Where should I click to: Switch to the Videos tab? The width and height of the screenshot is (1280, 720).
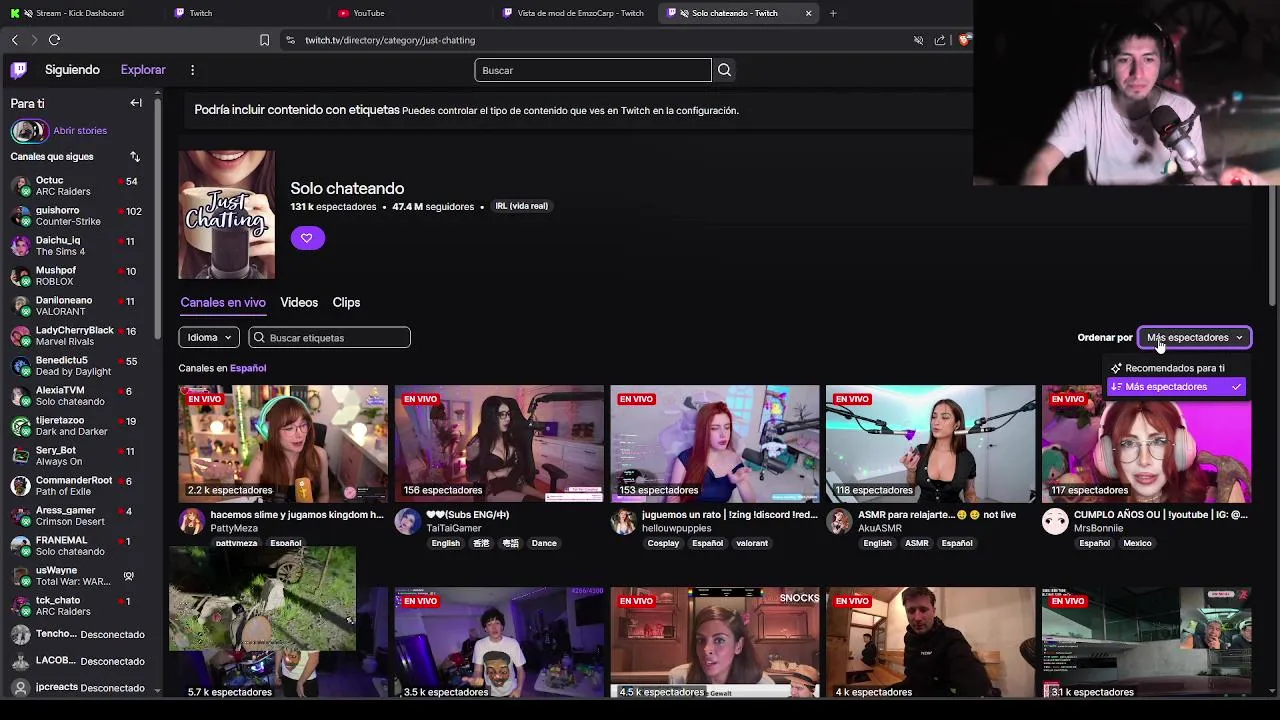(x=299, y=302)
